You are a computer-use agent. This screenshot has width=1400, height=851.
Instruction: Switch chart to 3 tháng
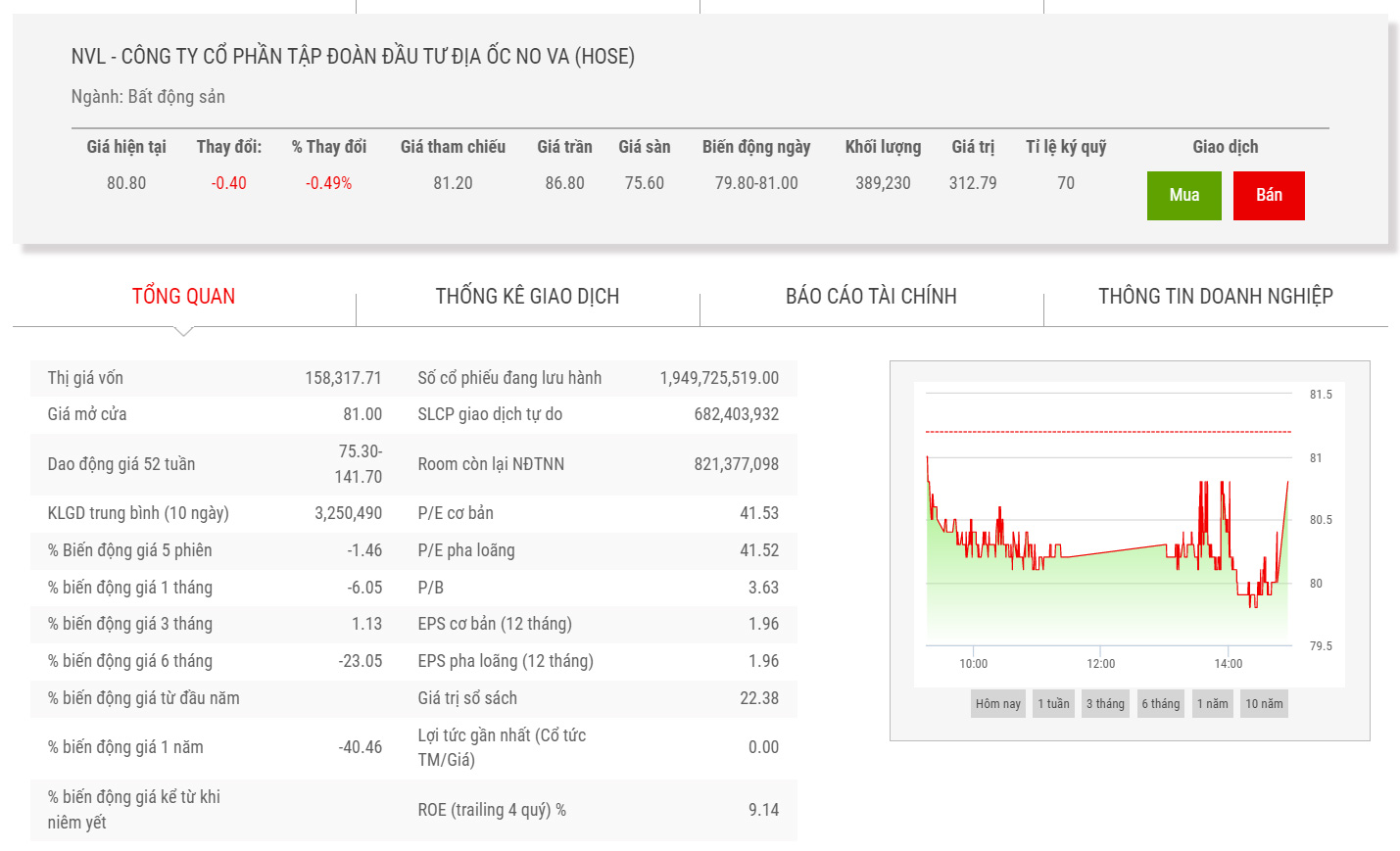1105,703
